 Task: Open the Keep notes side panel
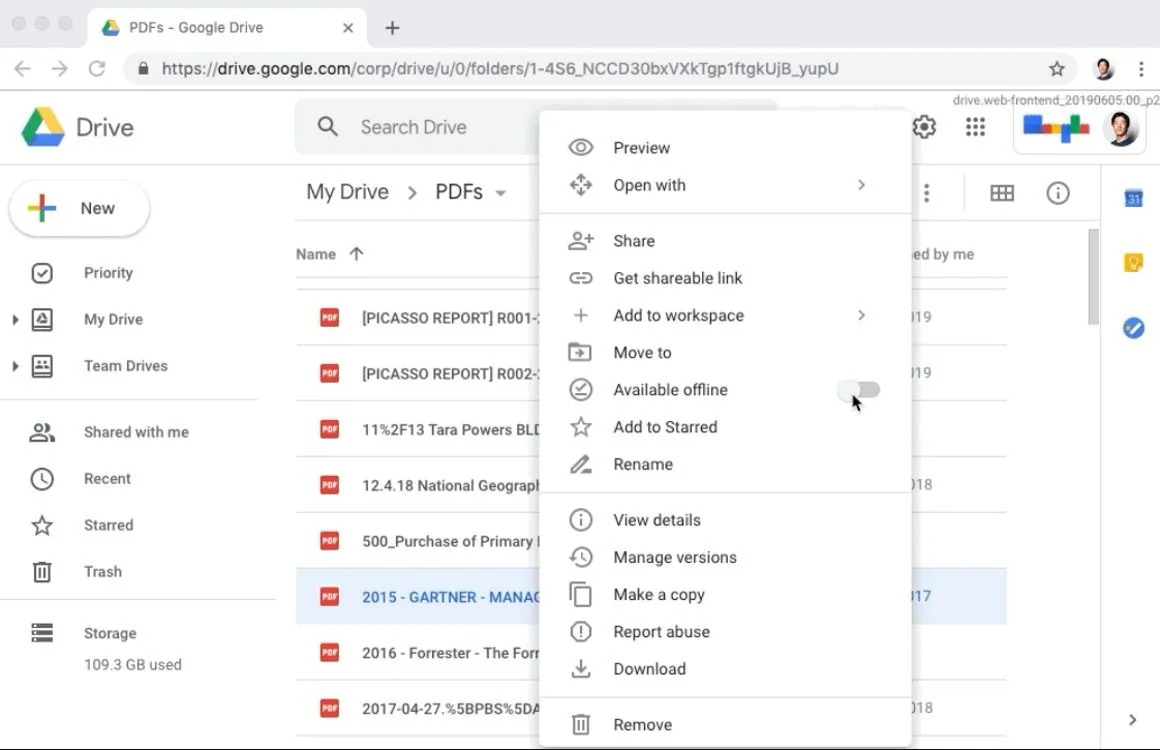point(1133,263)
